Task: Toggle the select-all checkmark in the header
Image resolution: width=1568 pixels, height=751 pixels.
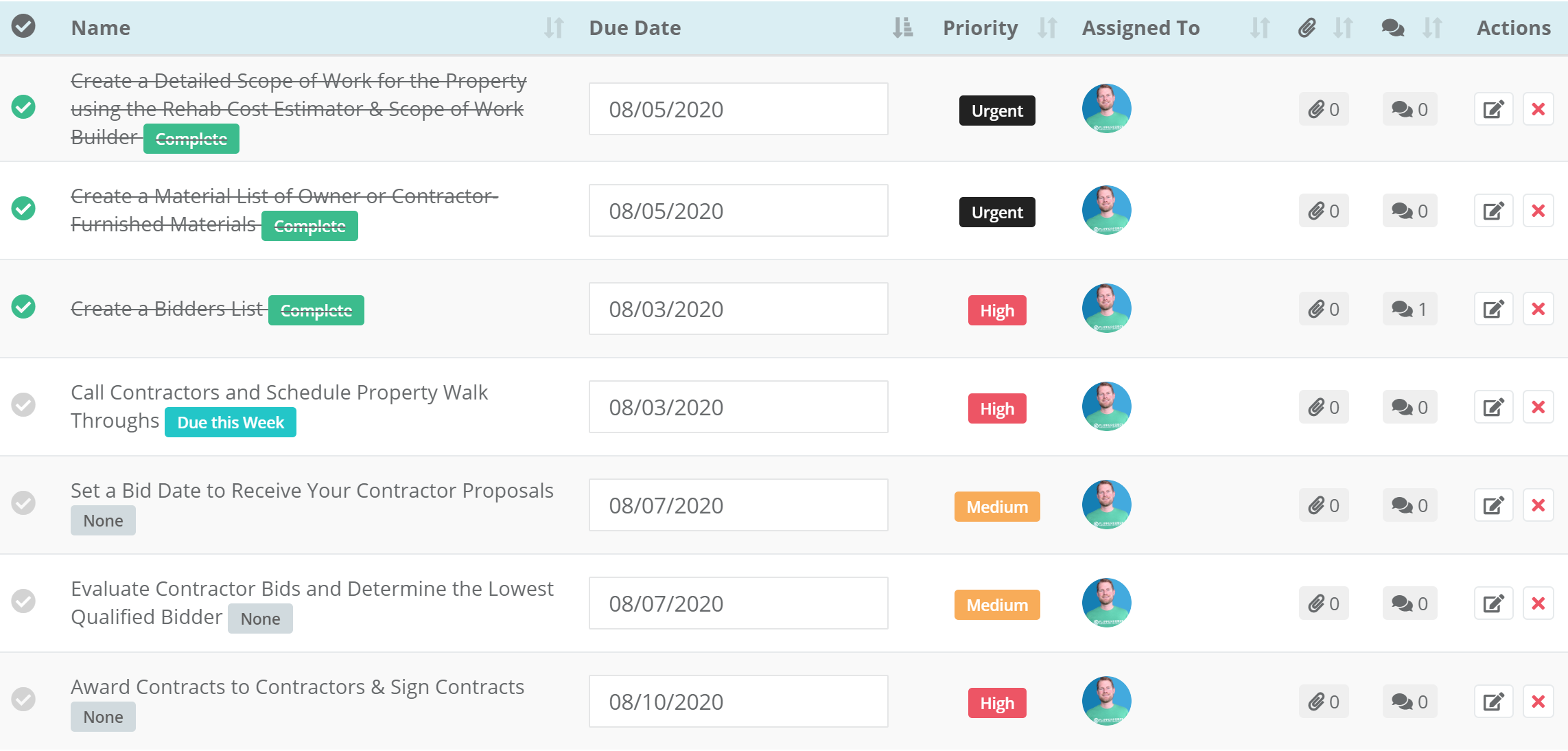Action: pos(23,27)
